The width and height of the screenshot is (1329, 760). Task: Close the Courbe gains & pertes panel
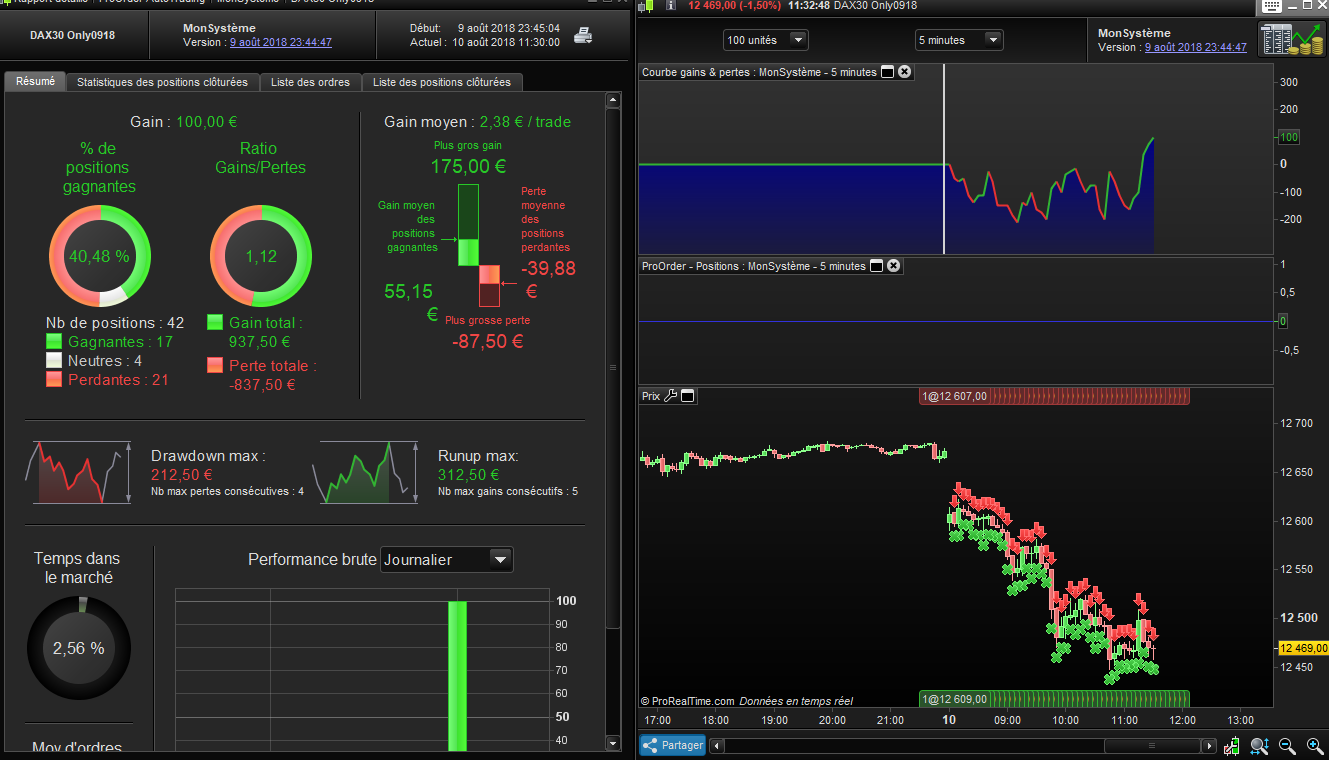tap(905, 72)
